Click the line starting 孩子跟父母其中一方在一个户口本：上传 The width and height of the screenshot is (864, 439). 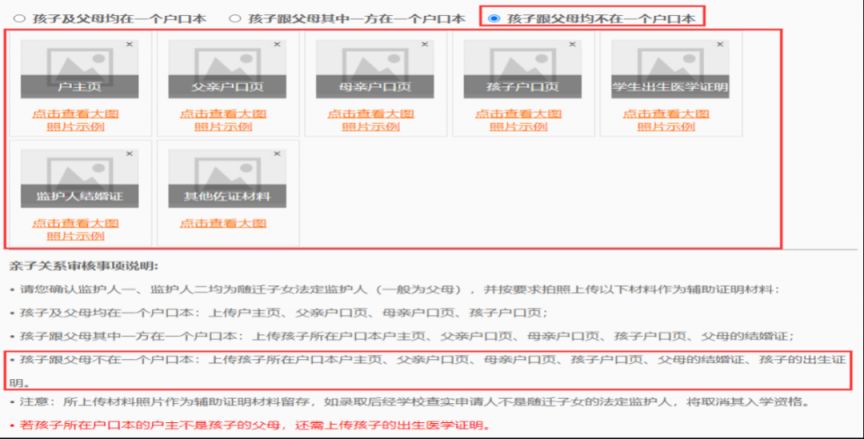[402, 336]
